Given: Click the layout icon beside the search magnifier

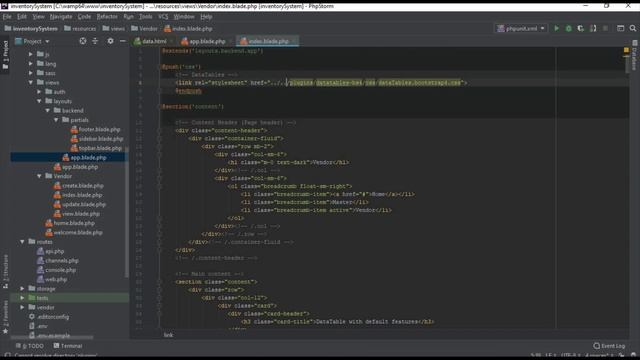Looking at the screenshot, I should tap(620, 28).
